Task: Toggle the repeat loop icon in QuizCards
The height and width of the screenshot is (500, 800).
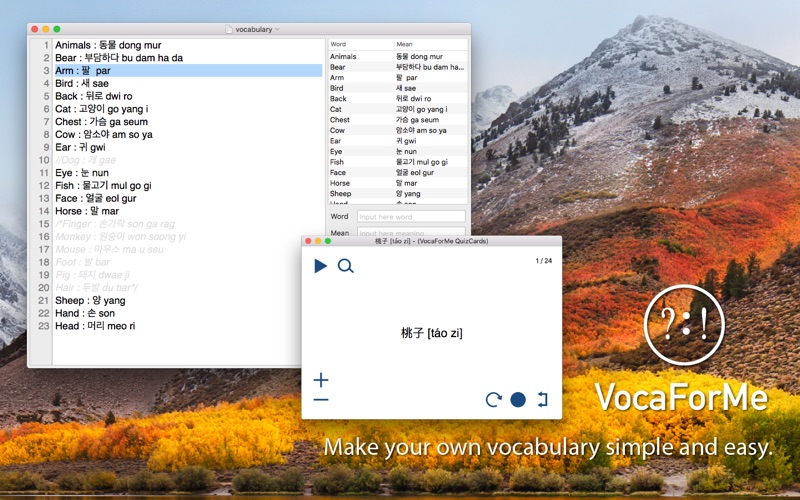Action: tap(542, 399)
